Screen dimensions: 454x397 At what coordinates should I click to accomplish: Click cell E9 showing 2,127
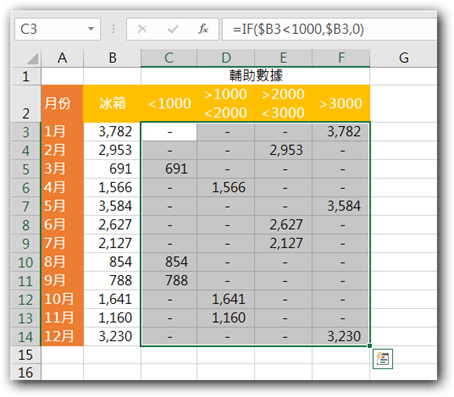[283, 243]
